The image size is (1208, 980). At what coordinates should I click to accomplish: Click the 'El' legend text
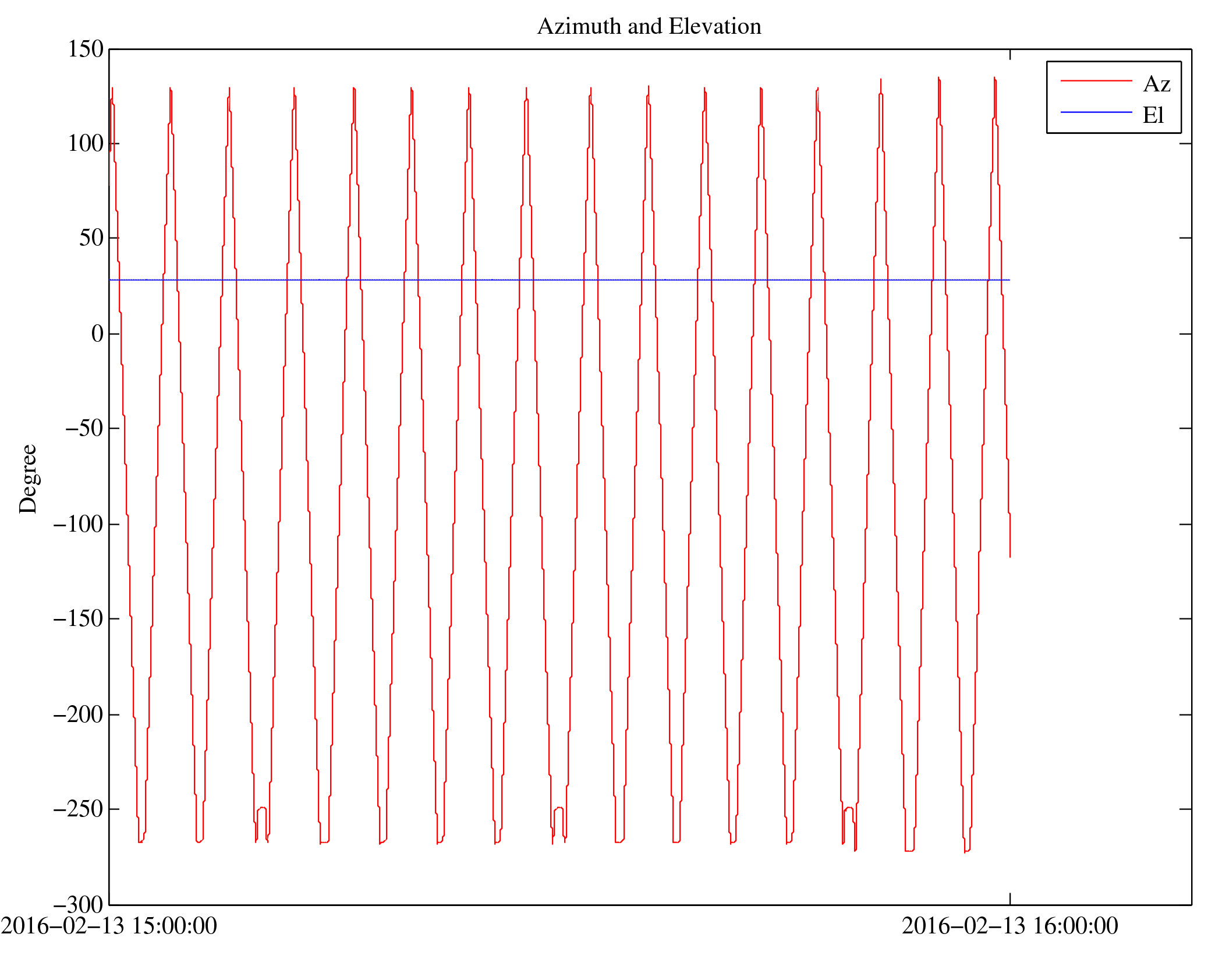point(1153,115)
